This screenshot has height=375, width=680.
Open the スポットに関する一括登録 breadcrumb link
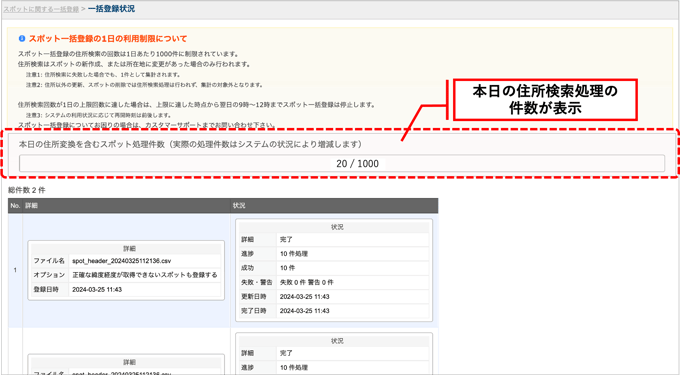tap(41, 9)
